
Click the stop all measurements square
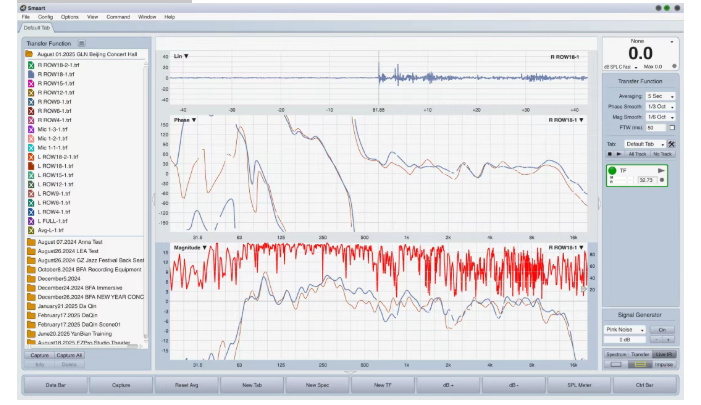click(609, 153)
